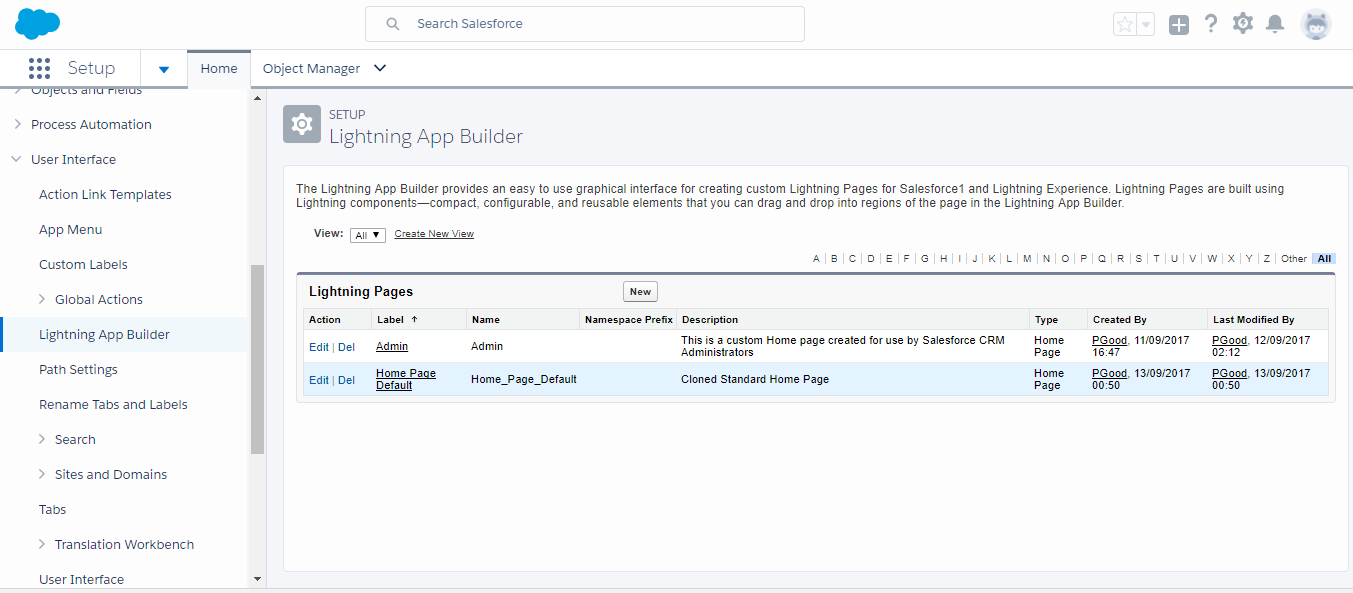1353x593 pixels.
Task: Select Lightning App Builder in sidebar
Action: [104, 335]
